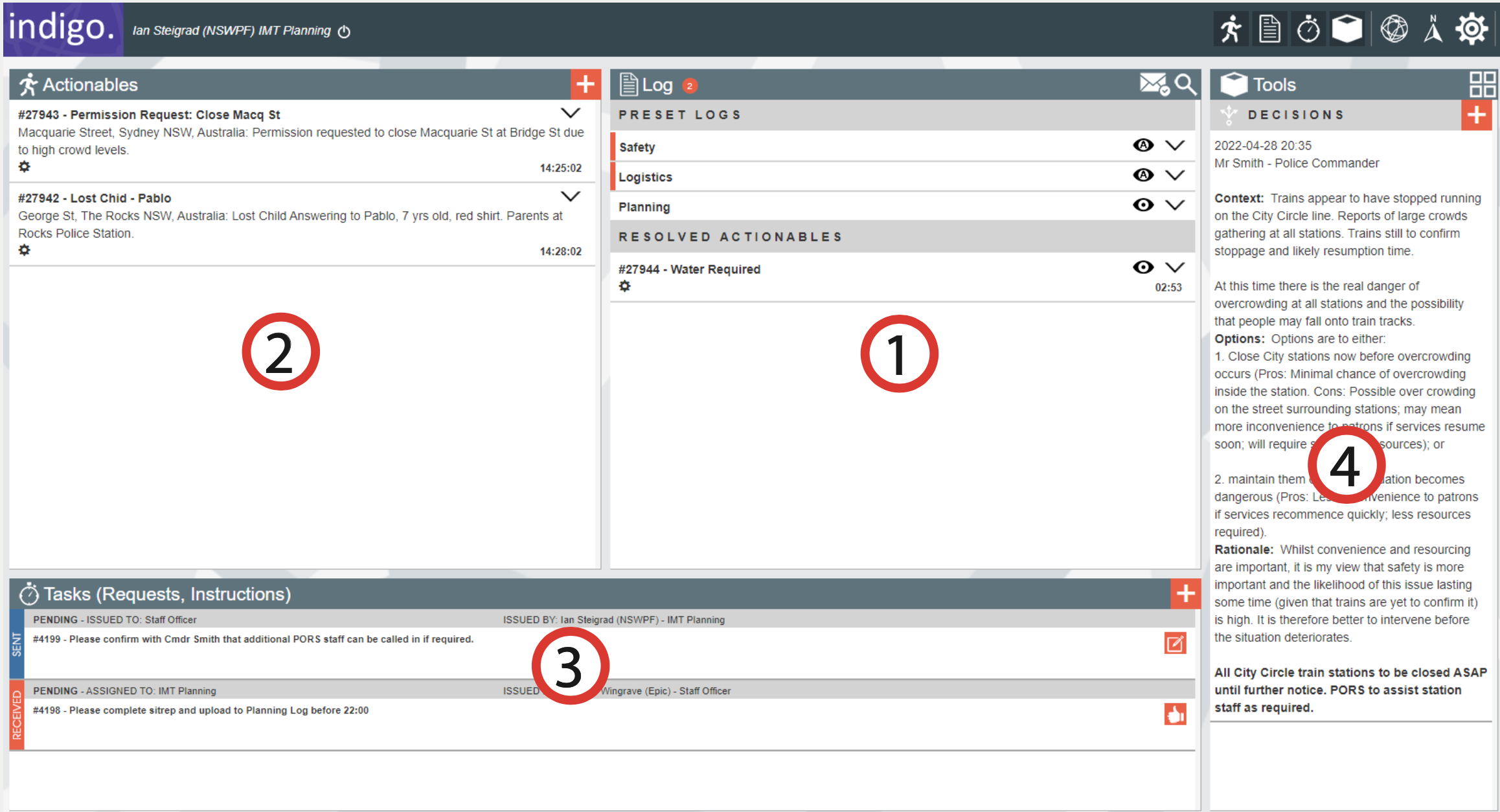Open the Log document icon in the top bar
The height and width of the screenshot is (812, 1500).
click(1269, 28)
